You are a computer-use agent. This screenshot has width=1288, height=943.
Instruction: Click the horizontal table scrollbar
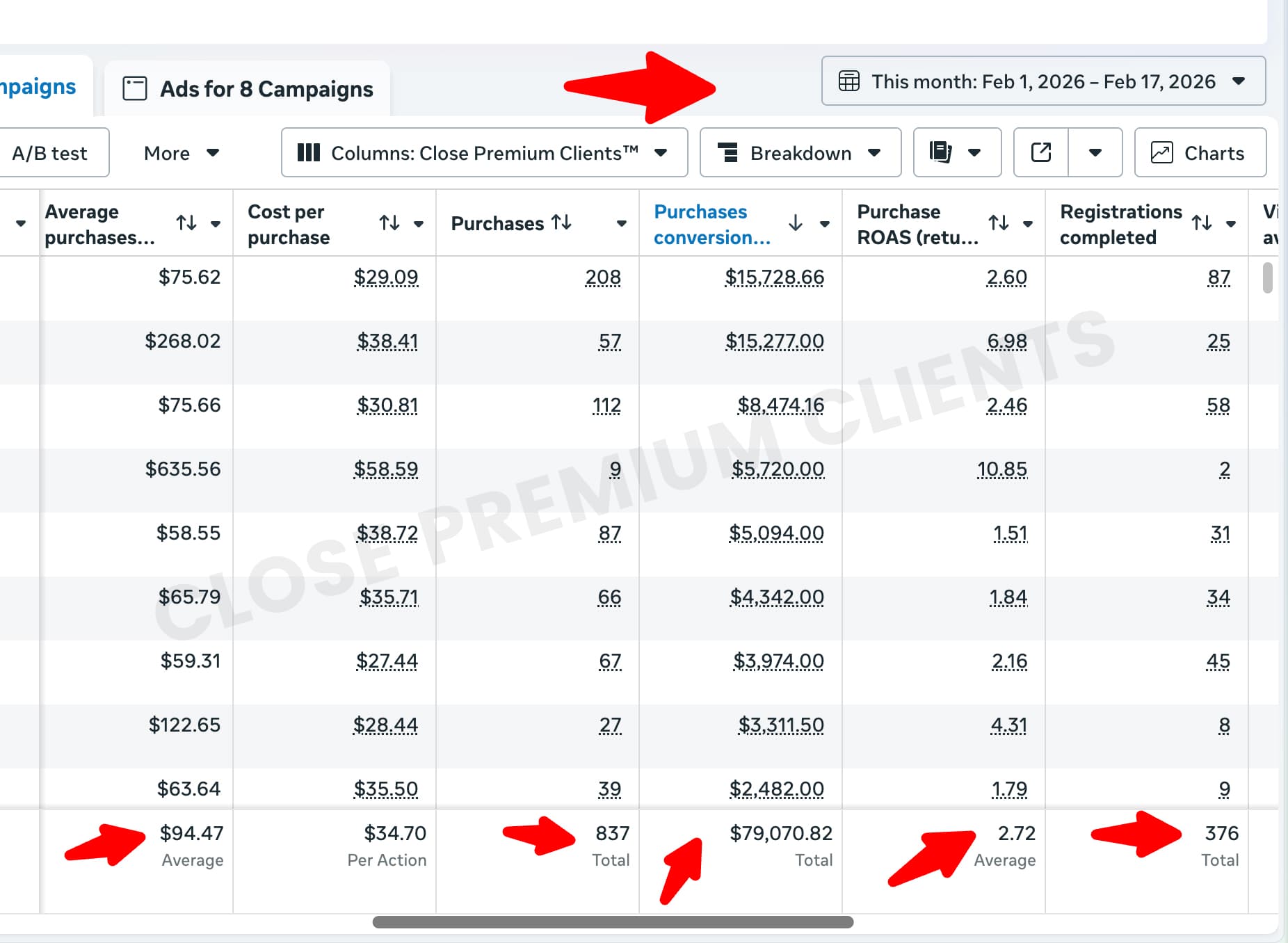[613, 922]
